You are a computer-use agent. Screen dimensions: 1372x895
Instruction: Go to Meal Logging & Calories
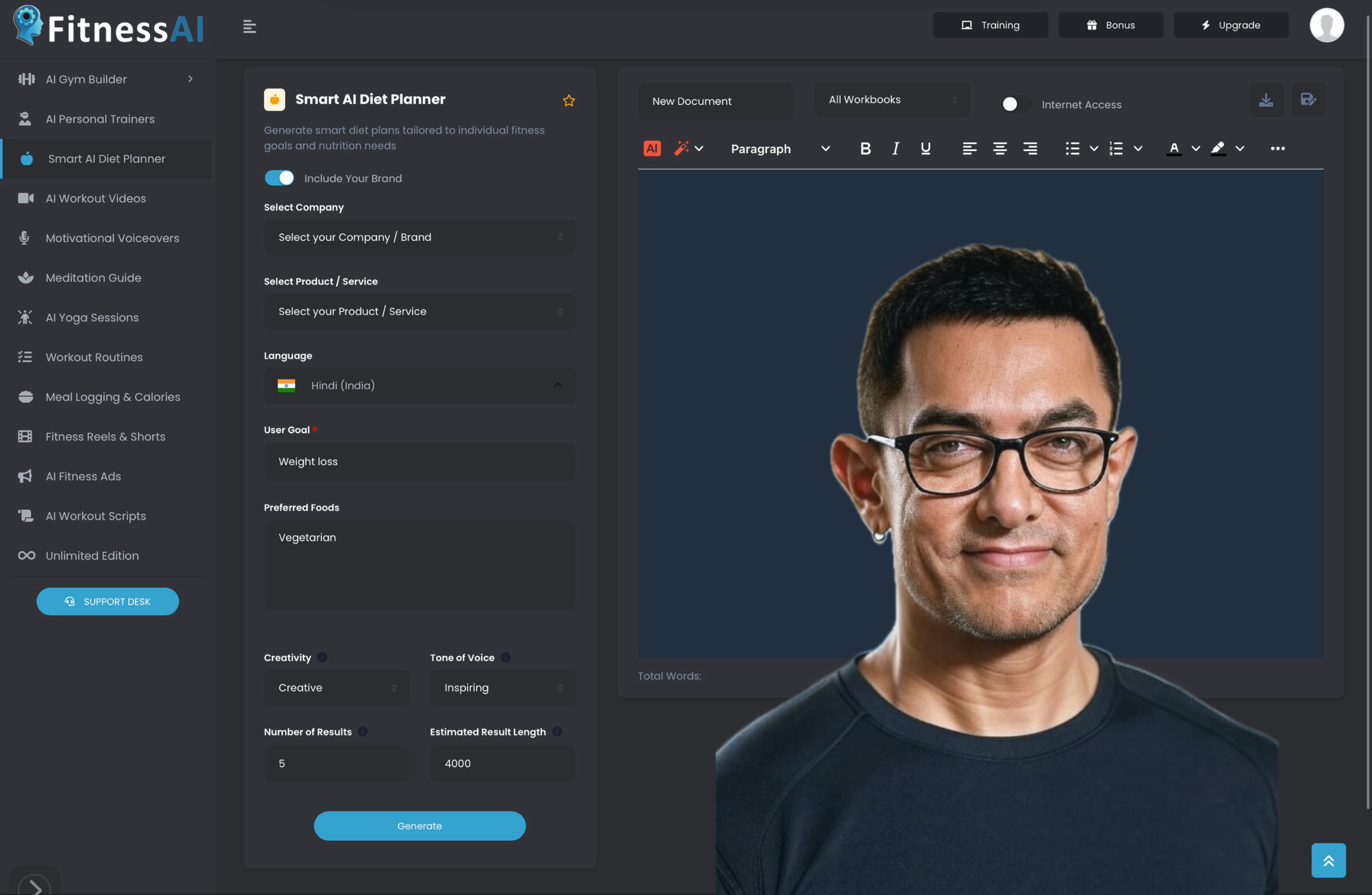113,397
